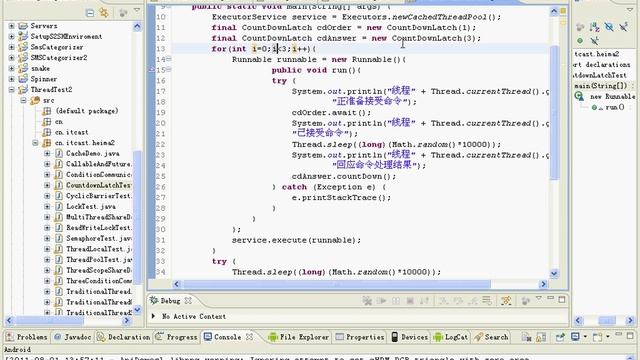Open LockTest.java file
The height and width of the screenshot is (360, 640).
pos(91,207)
